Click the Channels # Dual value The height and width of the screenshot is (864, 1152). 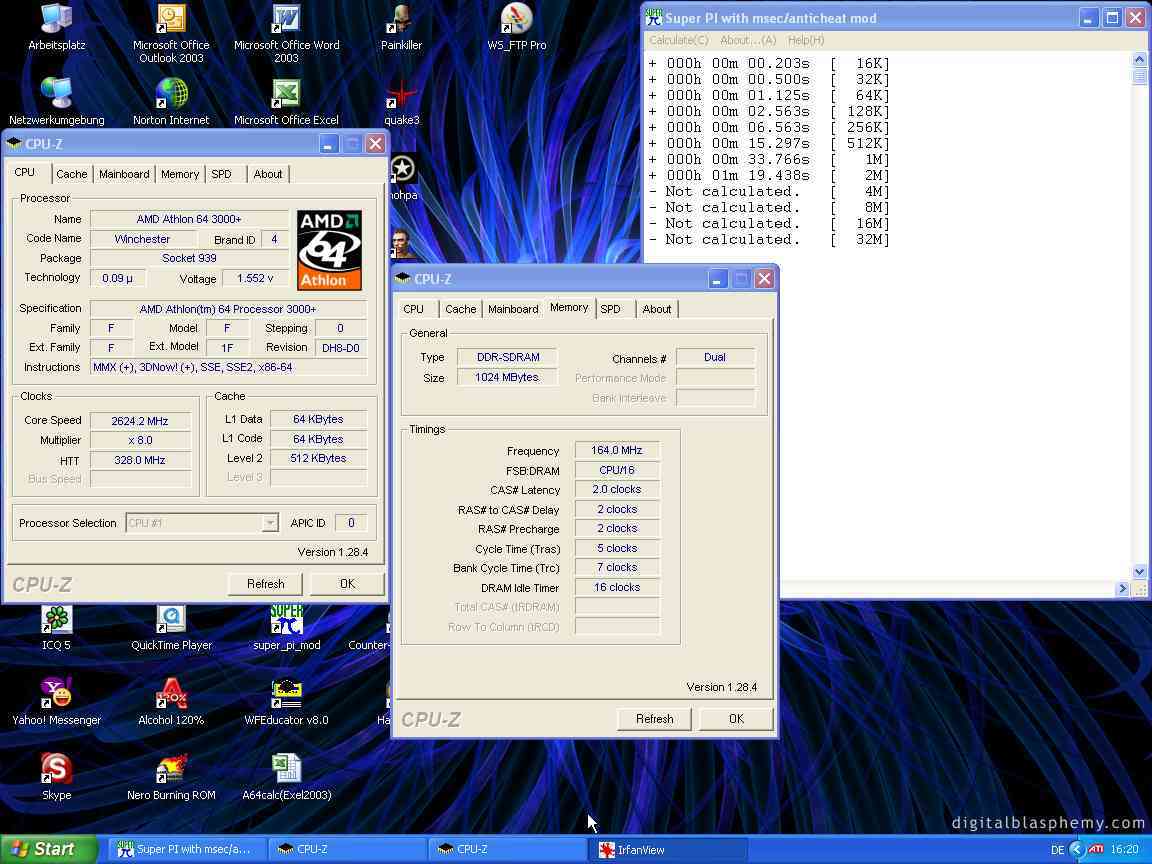(715, 358)
